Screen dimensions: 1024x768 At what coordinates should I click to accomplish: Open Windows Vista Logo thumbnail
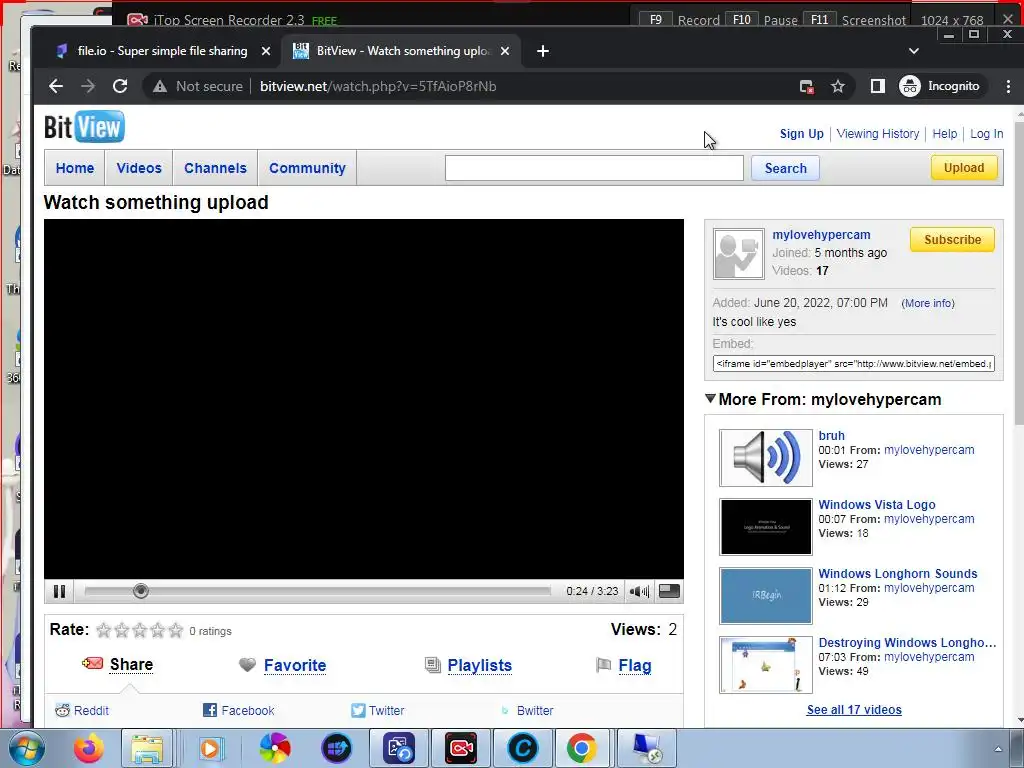766,526
